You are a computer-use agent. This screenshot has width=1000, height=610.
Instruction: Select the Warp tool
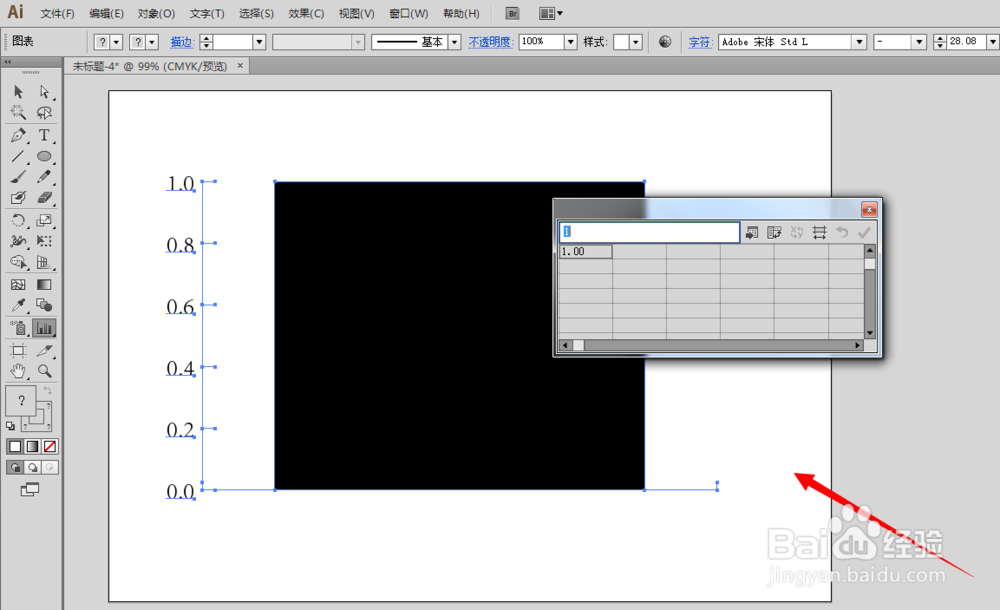pyautogui.click(x=18, y=241)
